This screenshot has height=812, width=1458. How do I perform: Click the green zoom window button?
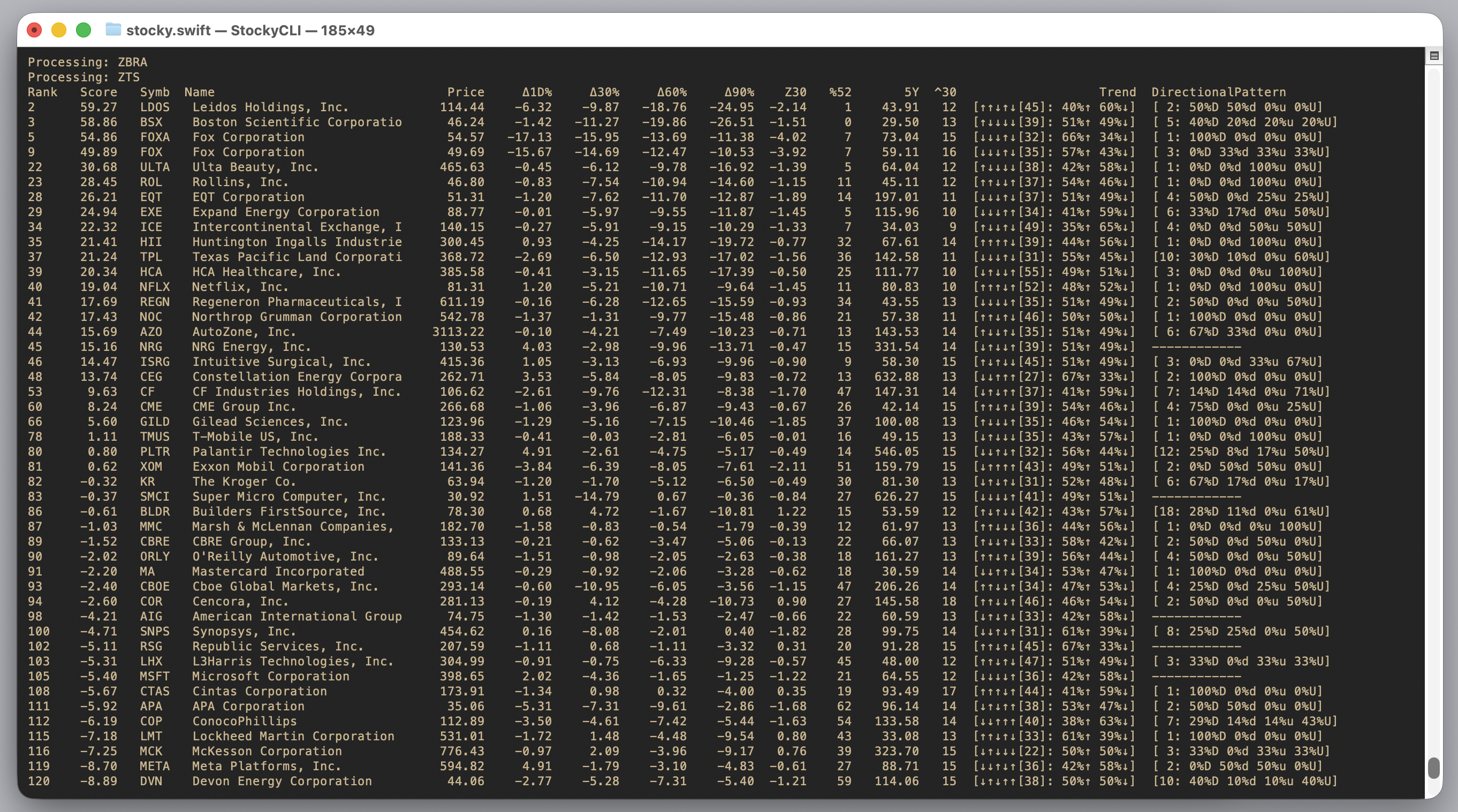pos(83,30)
